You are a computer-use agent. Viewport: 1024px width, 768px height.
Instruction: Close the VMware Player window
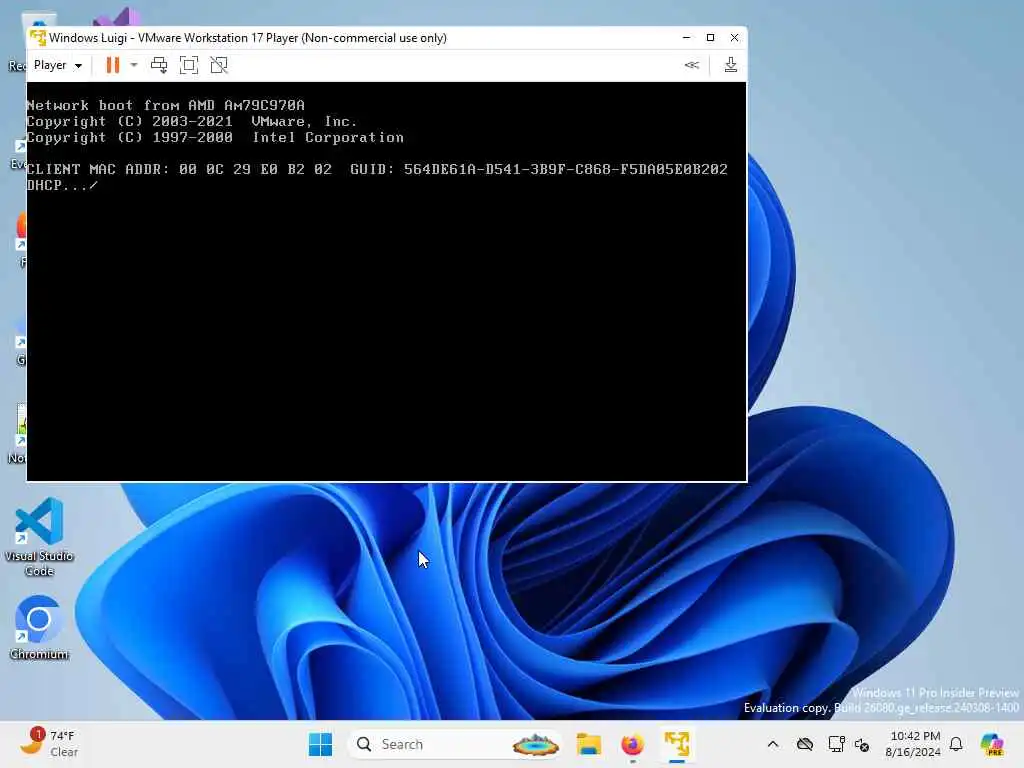point(735,38)
